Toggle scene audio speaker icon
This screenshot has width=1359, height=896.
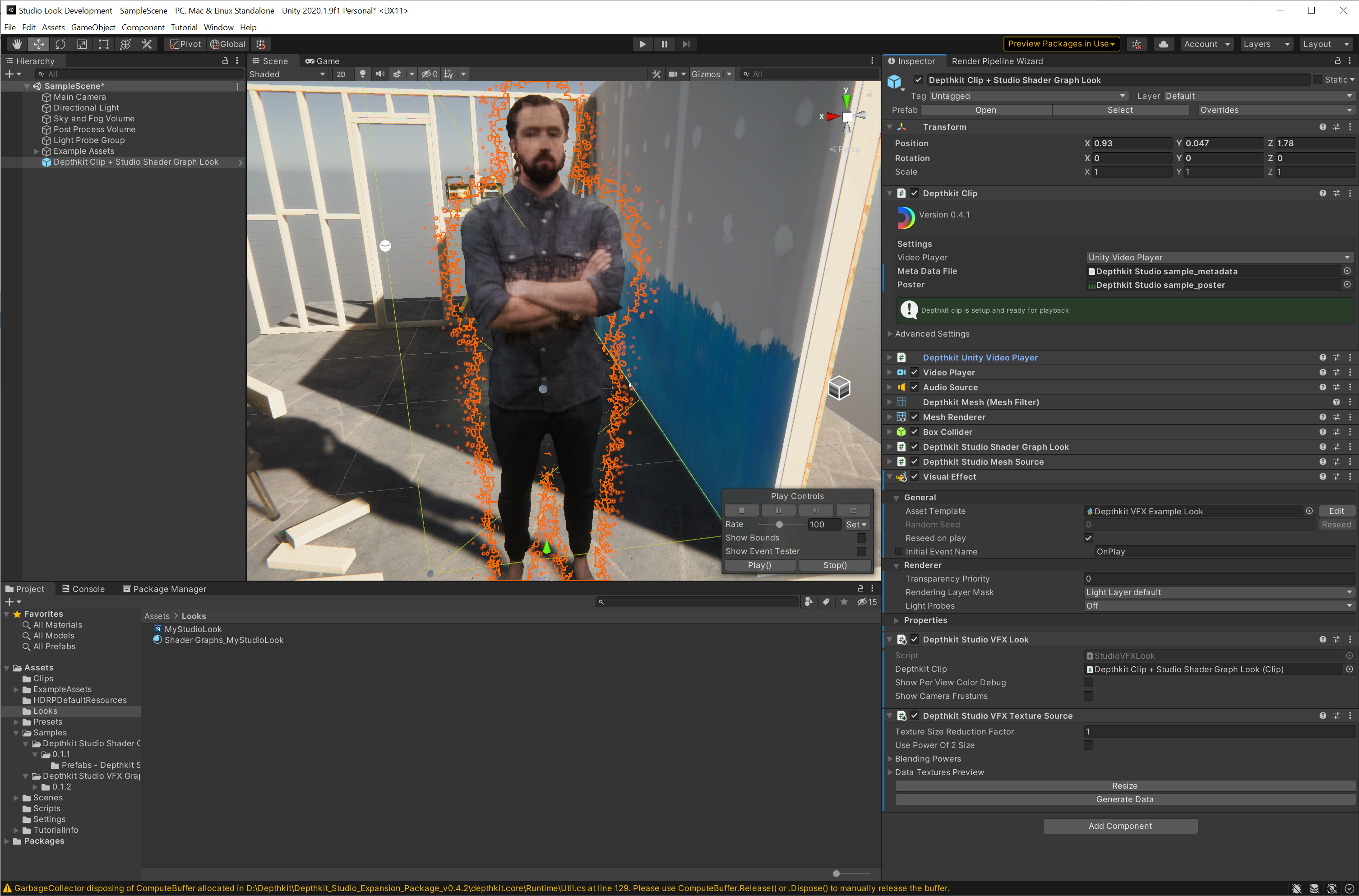[379, 74]
